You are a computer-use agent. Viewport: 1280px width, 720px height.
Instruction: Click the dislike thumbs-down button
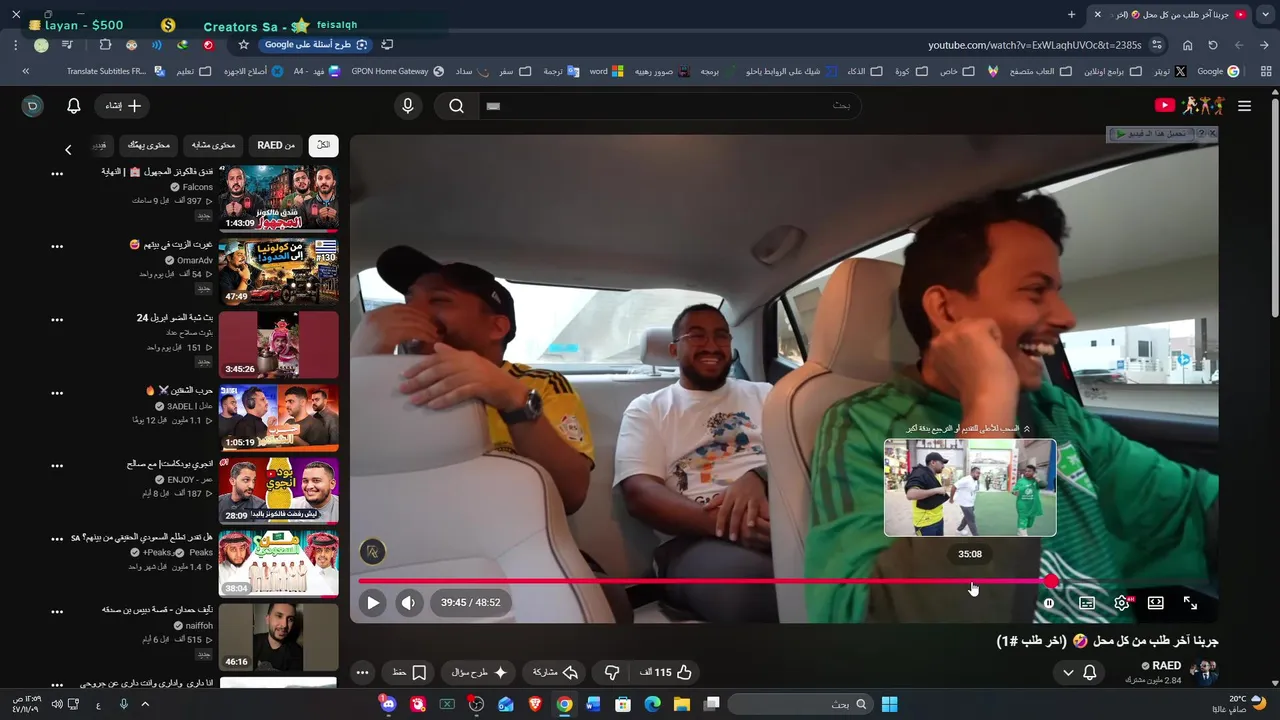tap(612, 673)
